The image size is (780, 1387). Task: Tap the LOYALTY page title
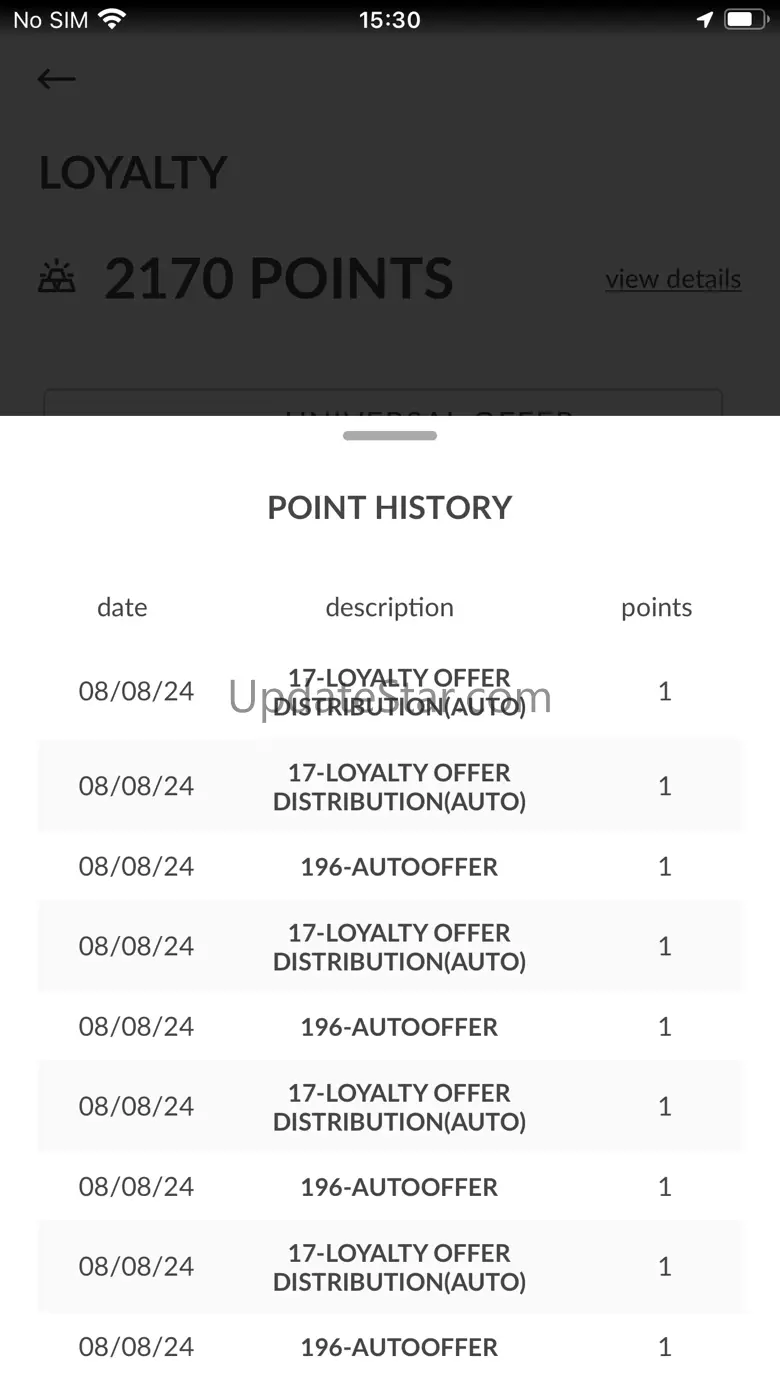click(x=133, y=173)
